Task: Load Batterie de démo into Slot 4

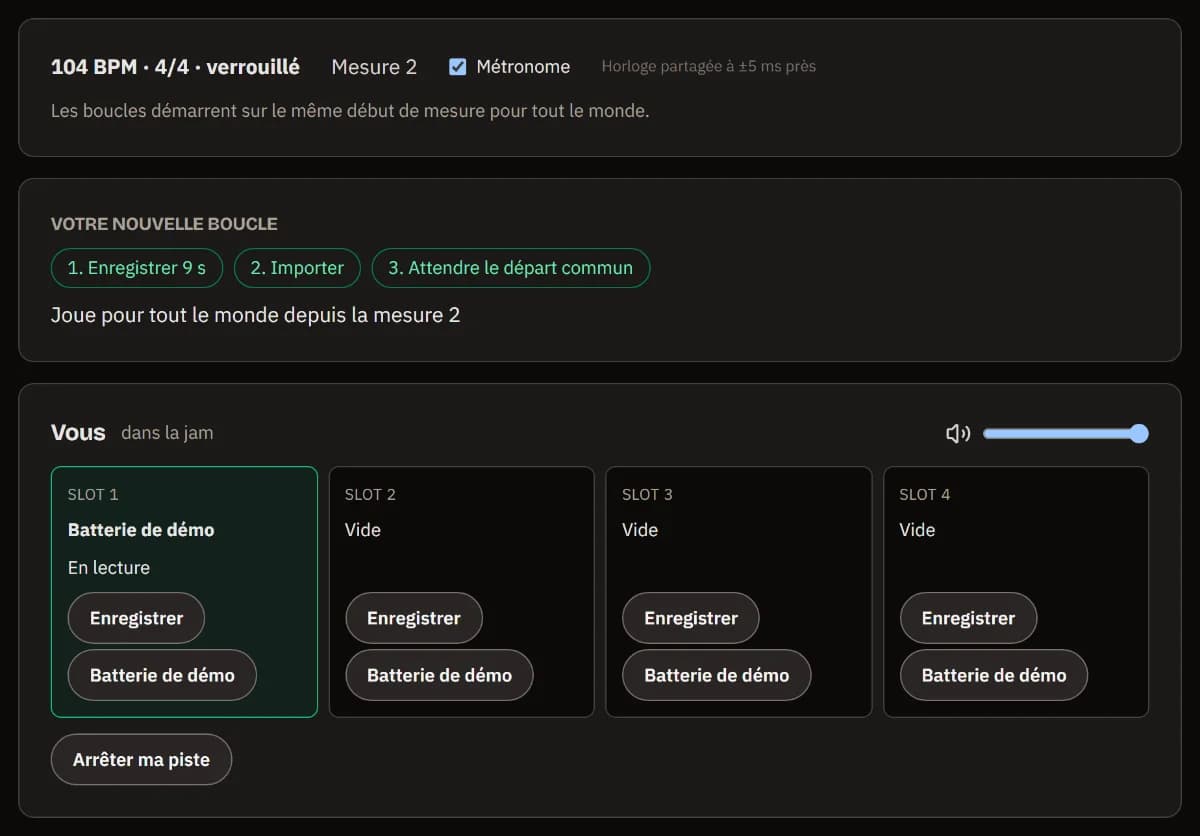Action: 994,675
